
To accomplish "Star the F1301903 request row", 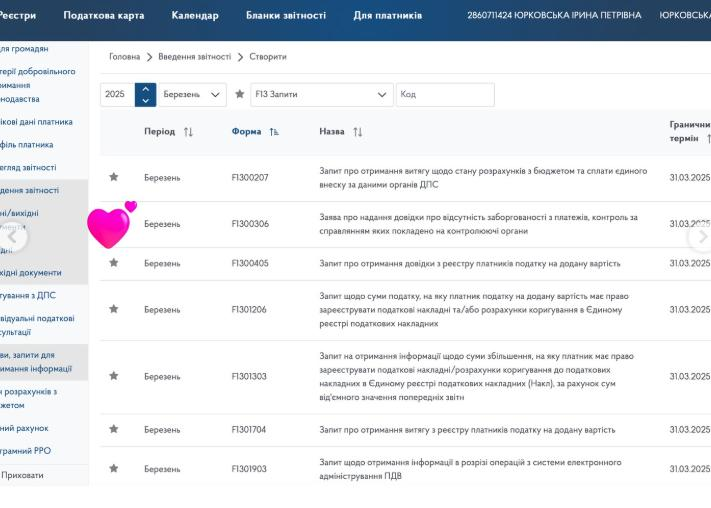I will pos(114,468).
